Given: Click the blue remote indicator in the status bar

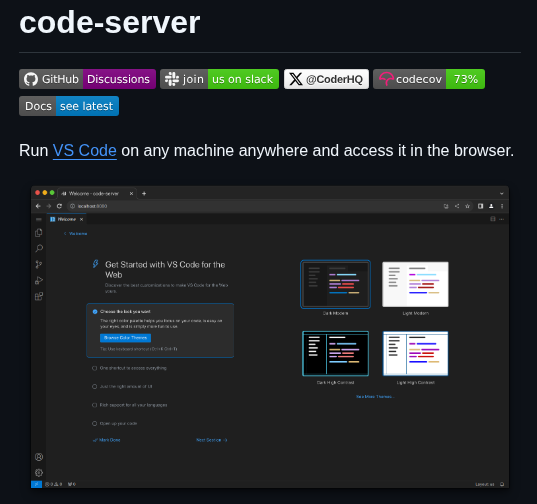Looking at the screenshot, I should point(36,484).
